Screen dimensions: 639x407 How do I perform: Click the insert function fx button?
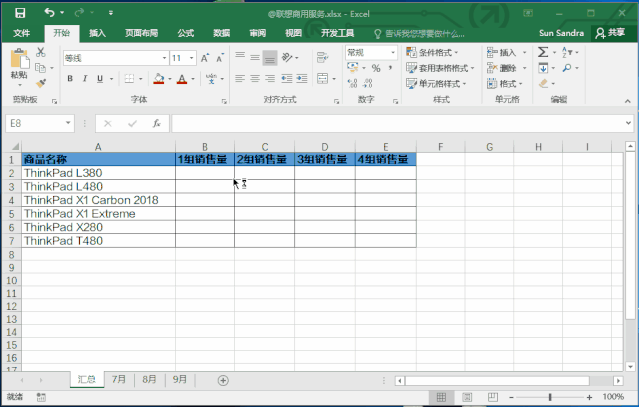tap(156, 123)
